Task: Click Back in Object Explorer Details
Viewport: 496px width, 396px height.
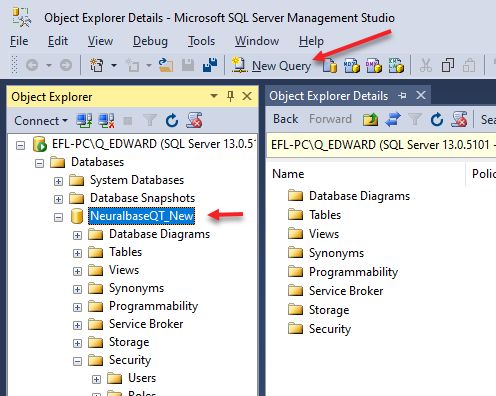Action: point(285,119)
